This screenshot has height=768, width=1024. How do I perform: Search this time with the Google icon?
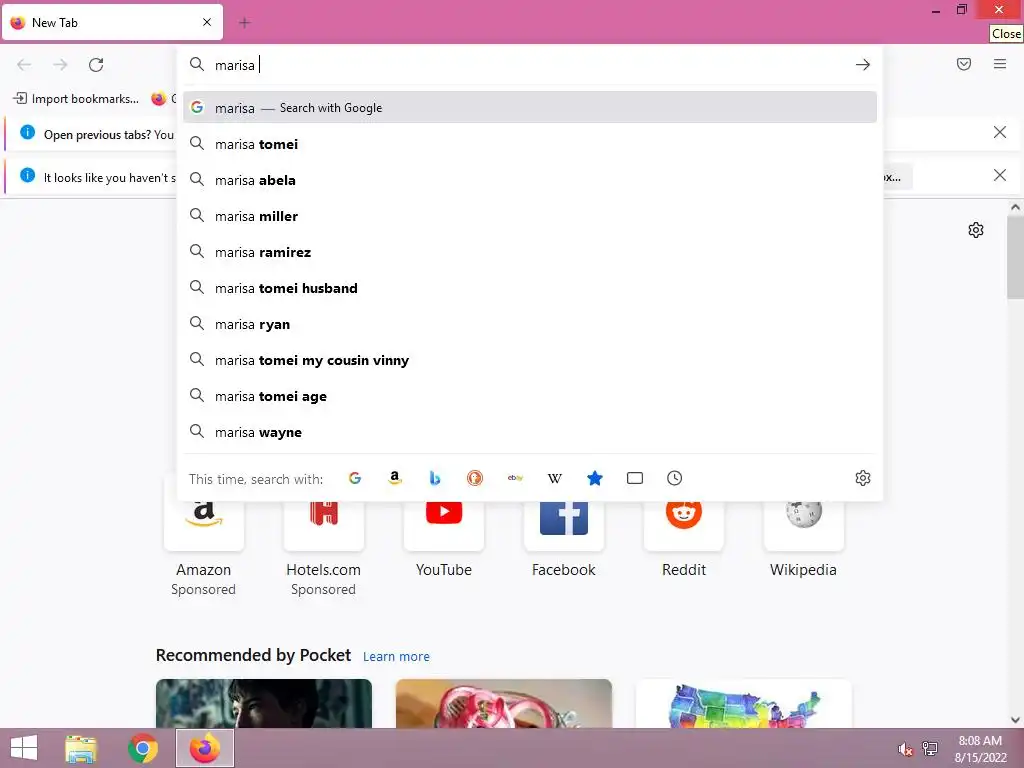click(355, 478)
